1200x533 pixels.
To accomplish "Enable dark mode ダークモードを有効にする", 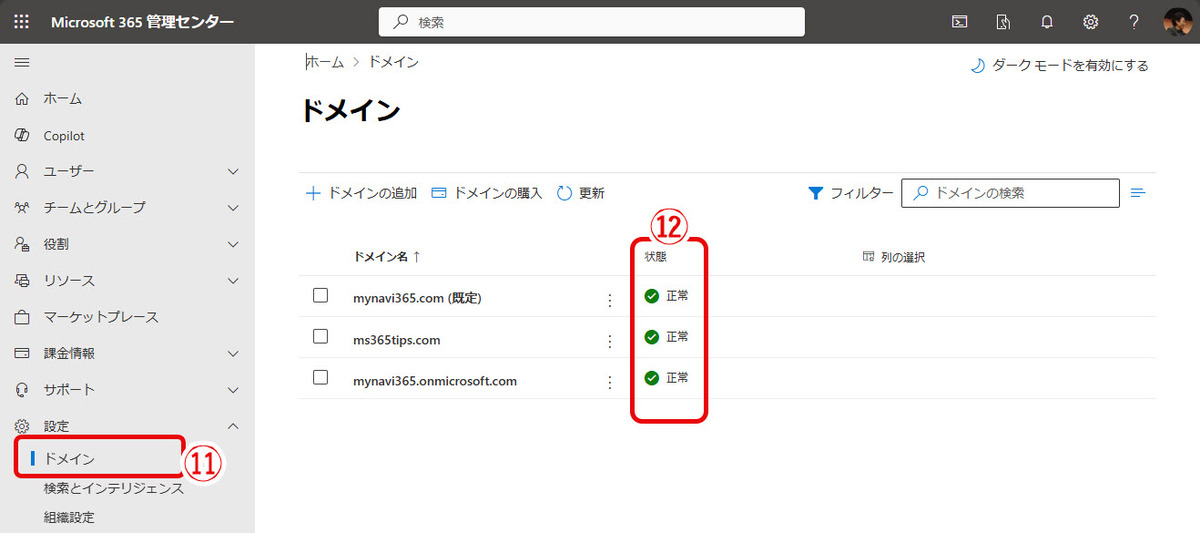I will tap(1059, 65).
